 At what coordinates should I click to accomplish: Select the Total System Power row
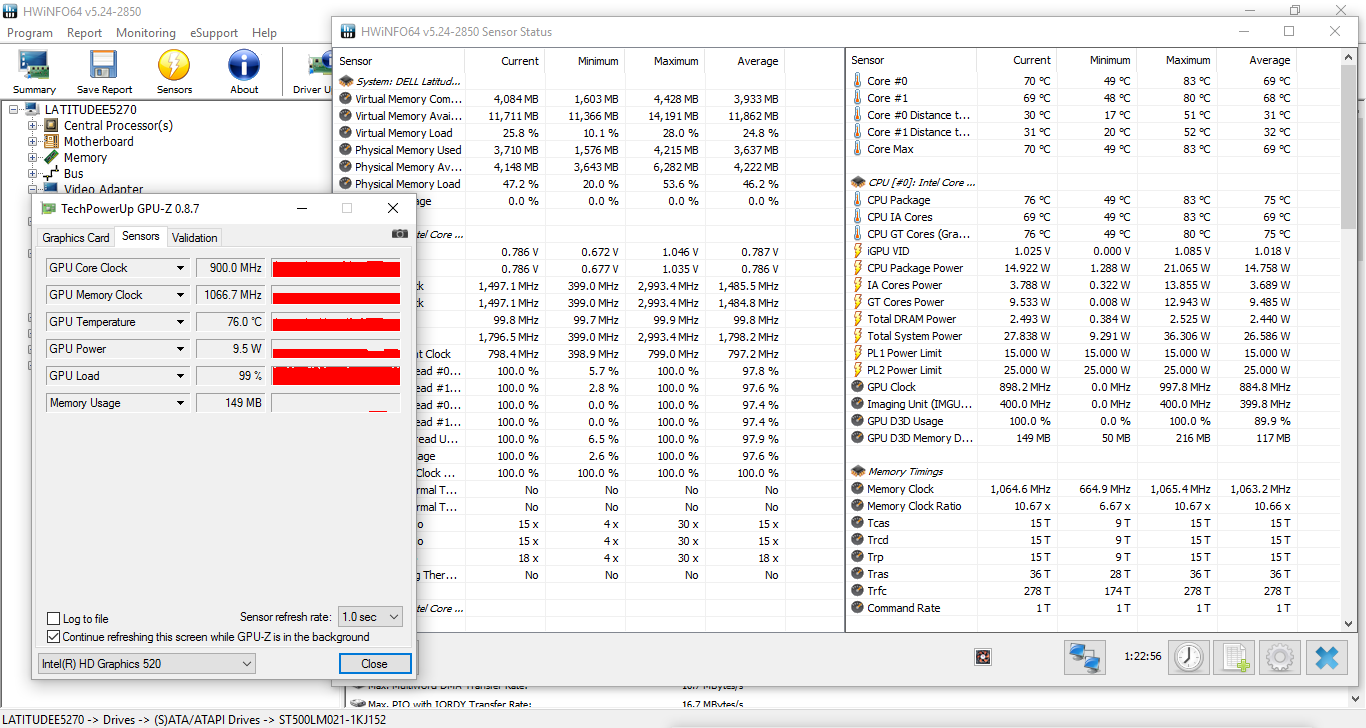(1071, 336)
